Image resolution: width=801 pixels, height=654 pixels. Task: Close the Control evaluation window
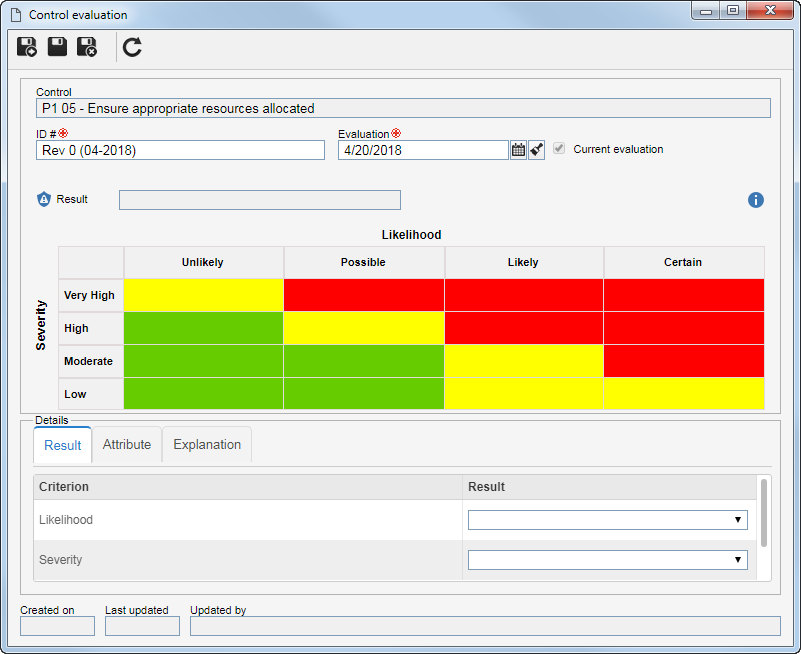770,11
